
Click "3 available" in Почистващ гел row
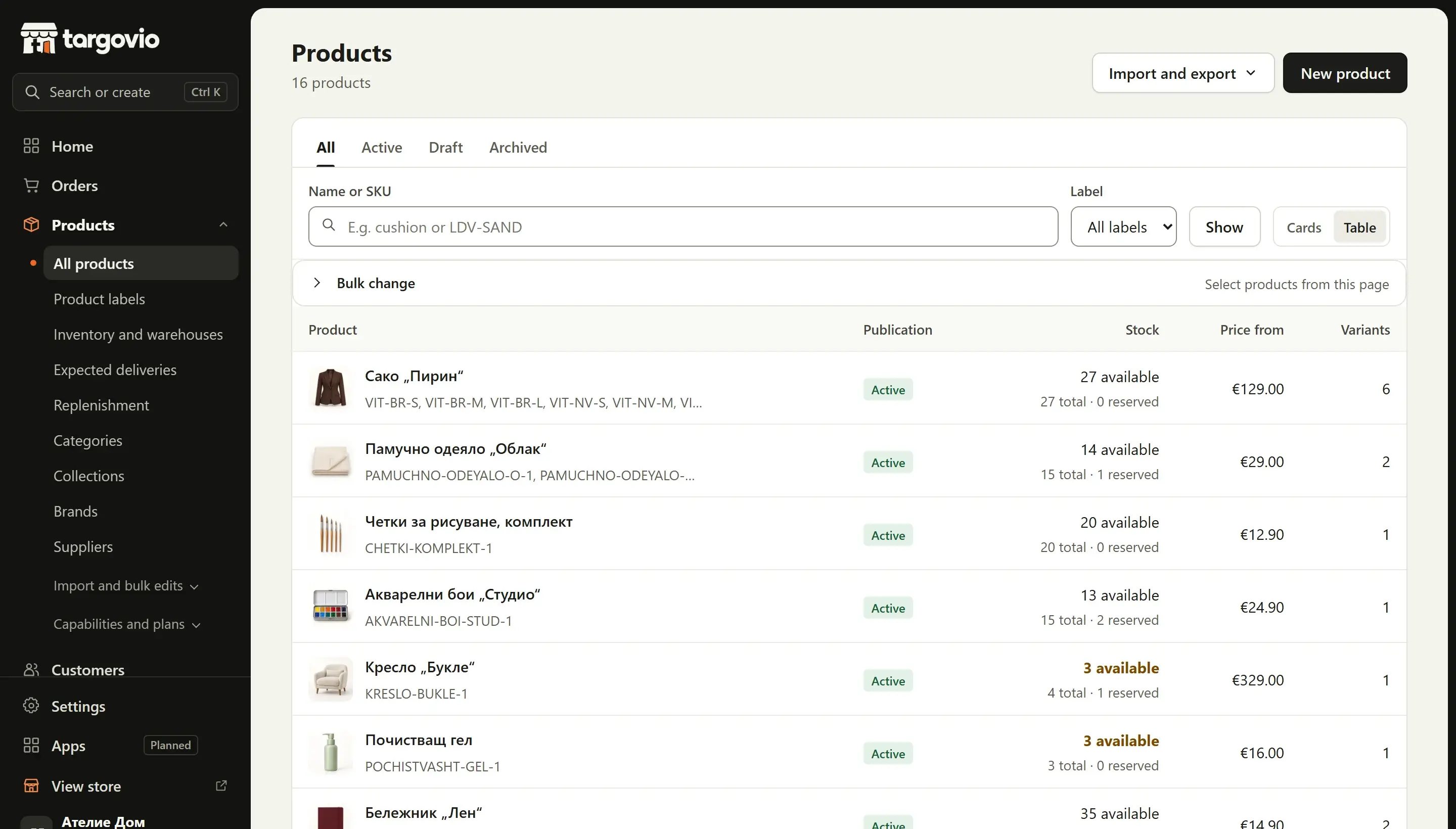click(1121, 741)
